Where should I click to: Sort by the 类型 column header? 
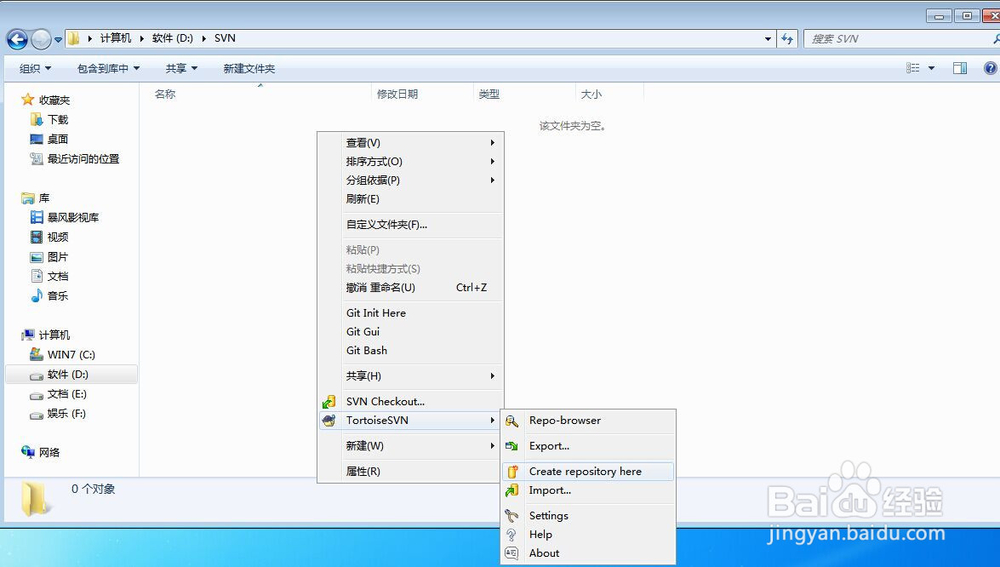click(489, 94)
